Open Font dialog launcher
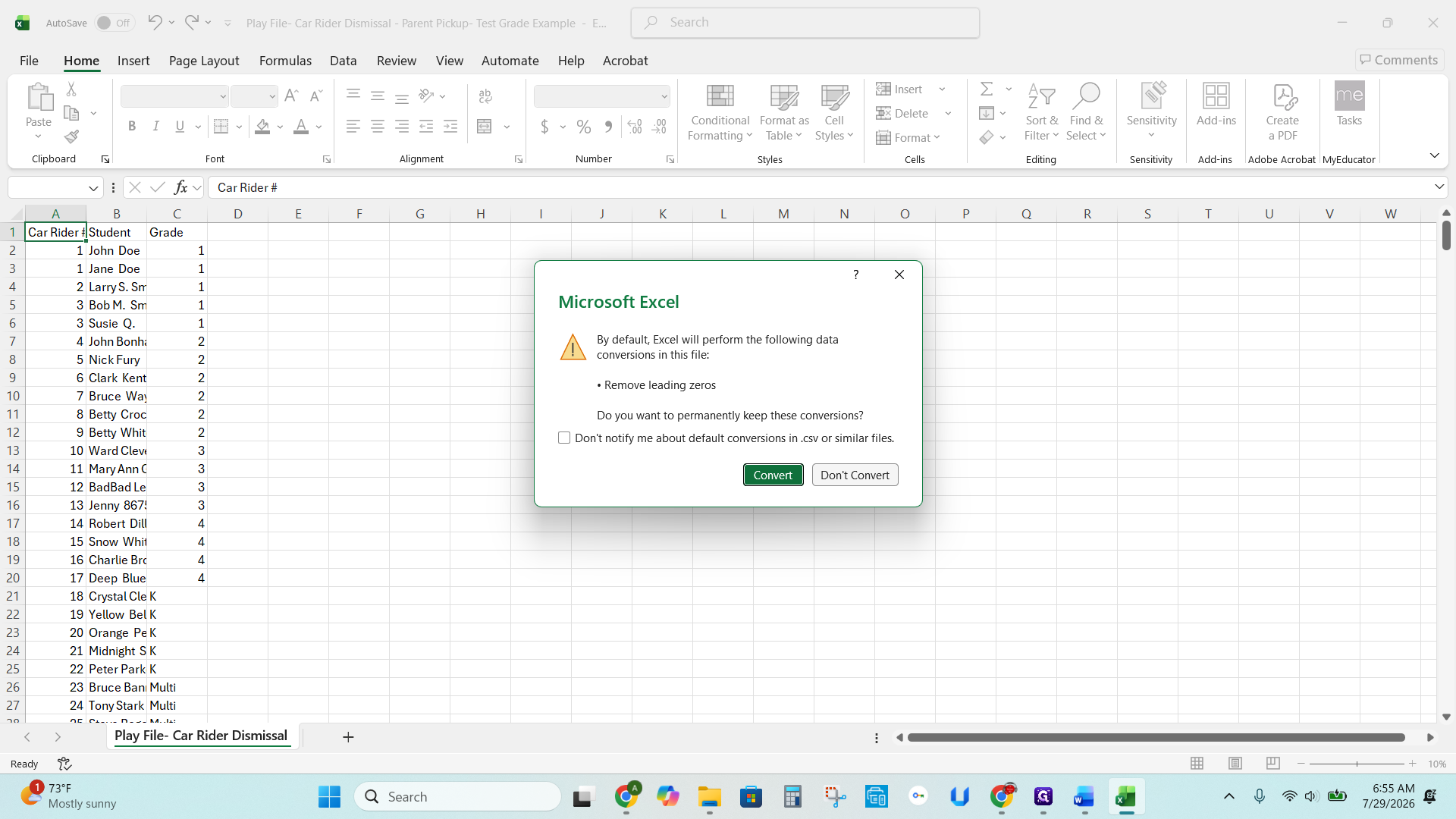 click(327, 159)
